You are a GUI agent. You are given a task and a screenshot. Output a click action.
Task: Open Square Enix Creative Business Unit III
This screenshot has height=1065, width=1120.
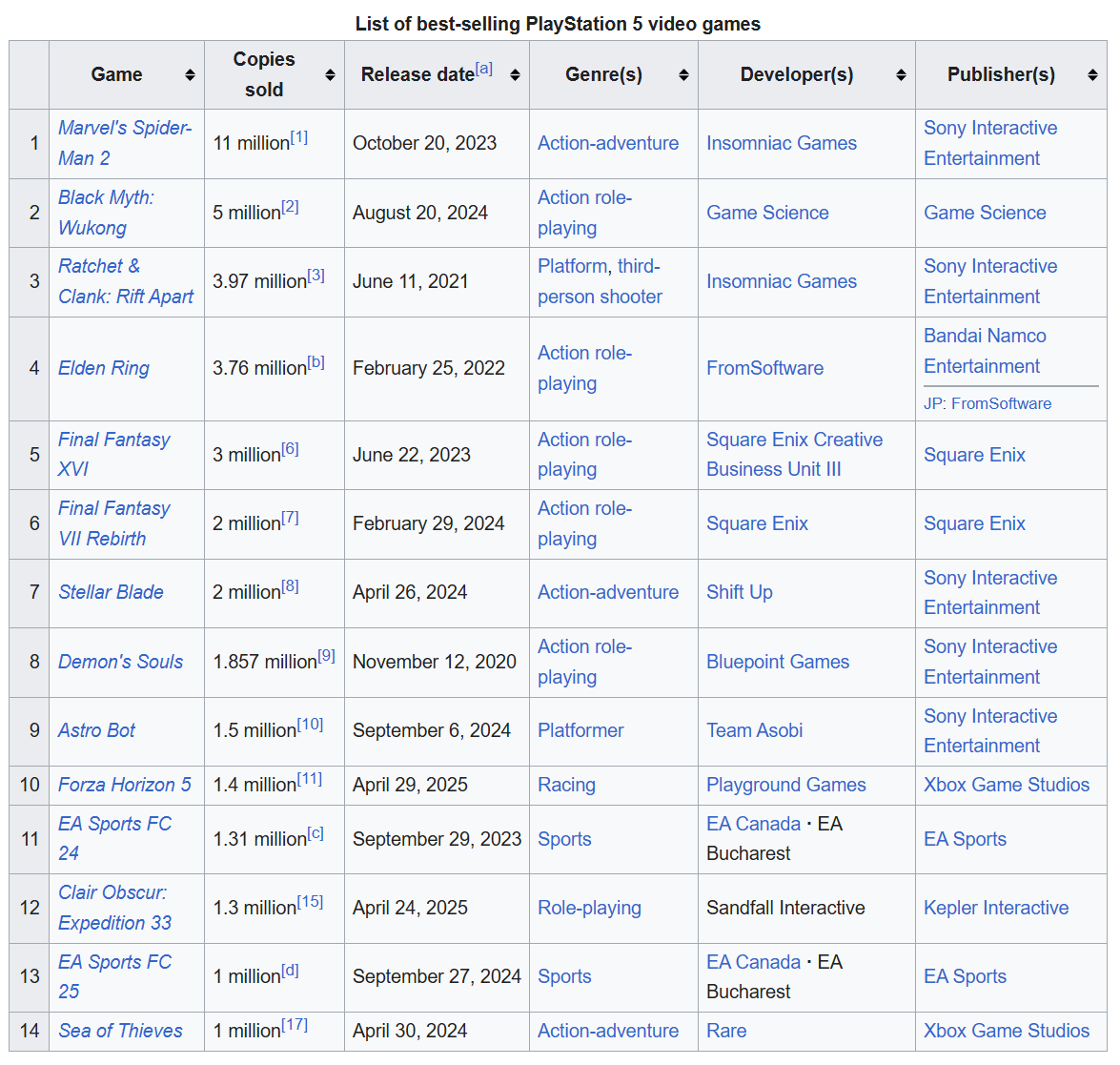[794, 454]
